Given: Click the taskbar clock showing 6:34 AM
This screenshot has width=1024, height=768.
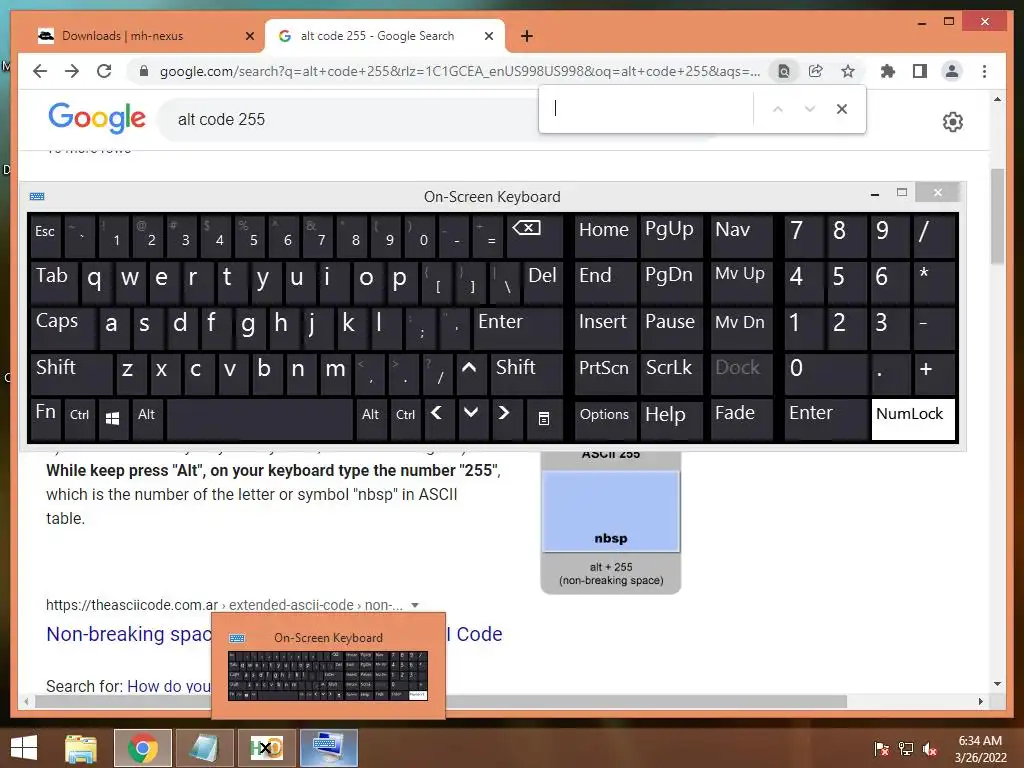Looking at the screenshot, I should [980, 749].
